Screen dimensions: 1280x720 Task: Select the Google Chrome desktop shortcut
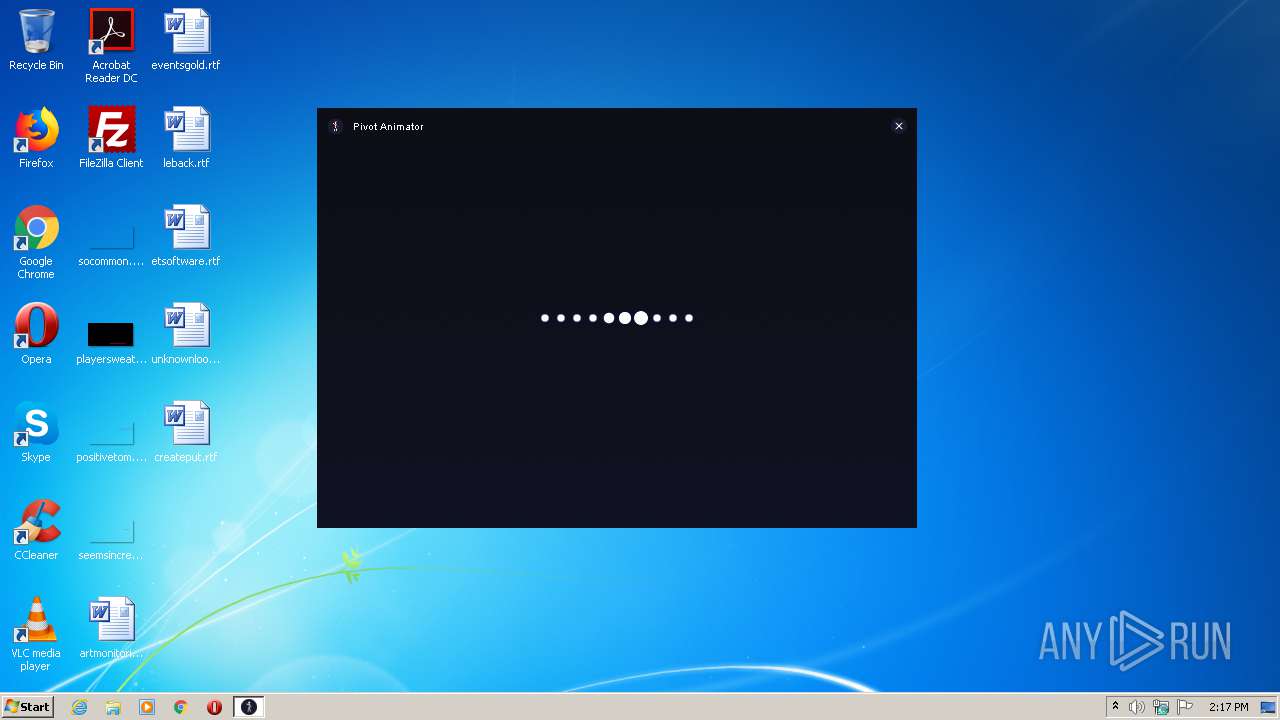pos(36,242)
